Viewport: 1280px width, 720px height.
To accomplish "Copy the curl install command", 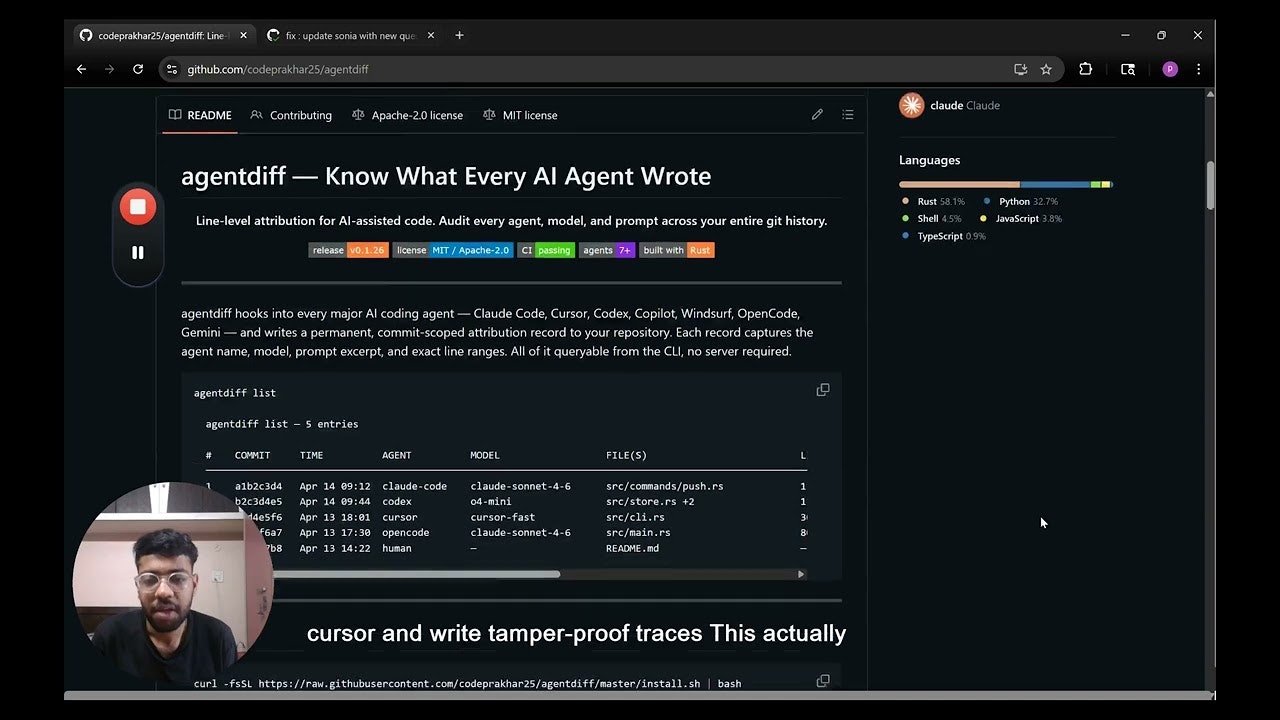I will point(823,681).
